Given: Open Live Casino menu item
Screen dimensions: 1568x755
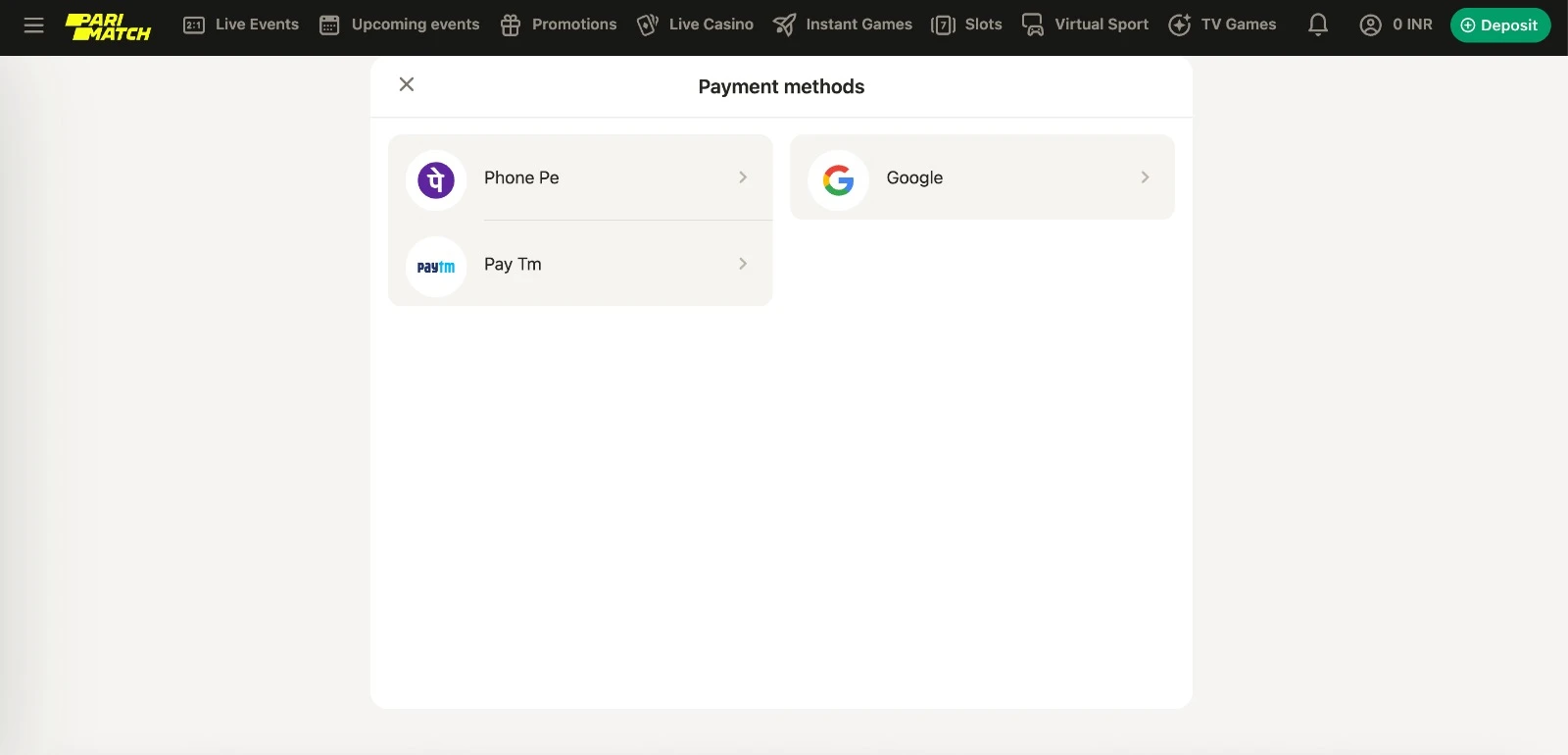Looking at the screenshot, I should click(x=695, y=25).
